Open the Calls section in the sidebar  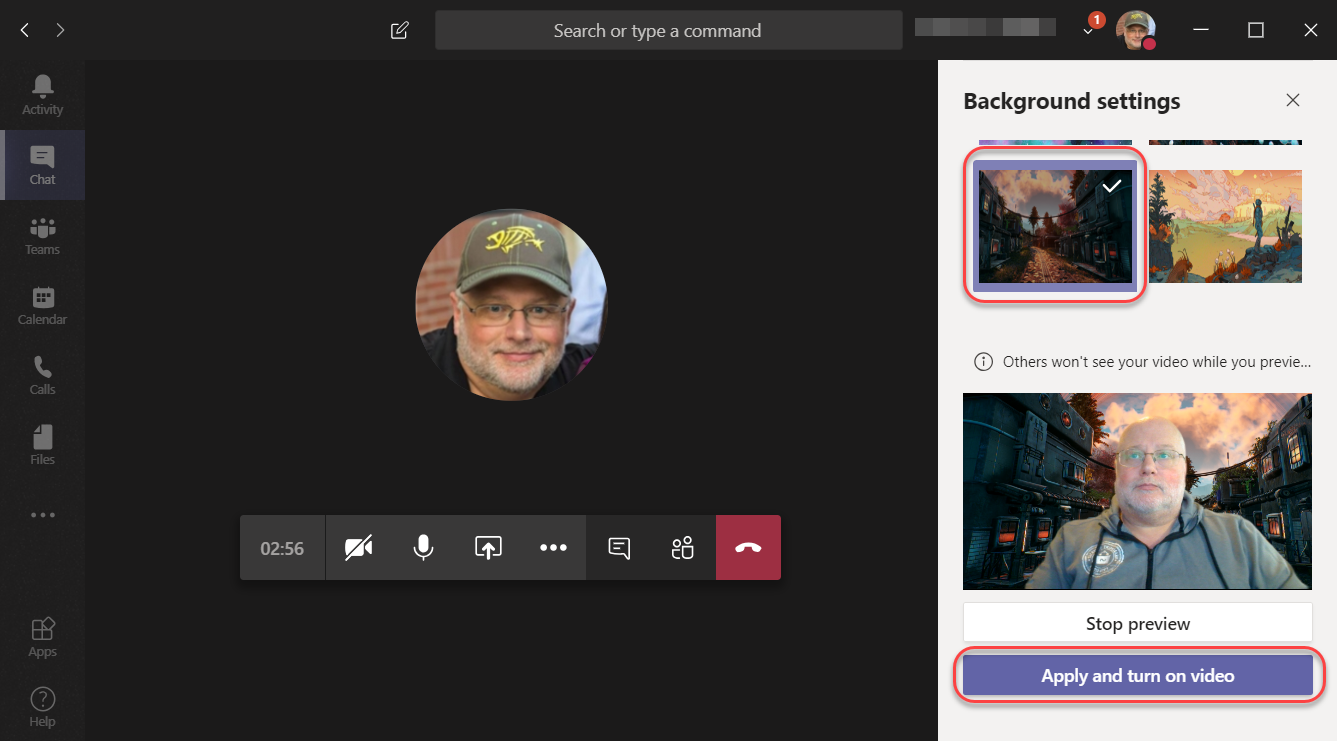pos(42,375)
